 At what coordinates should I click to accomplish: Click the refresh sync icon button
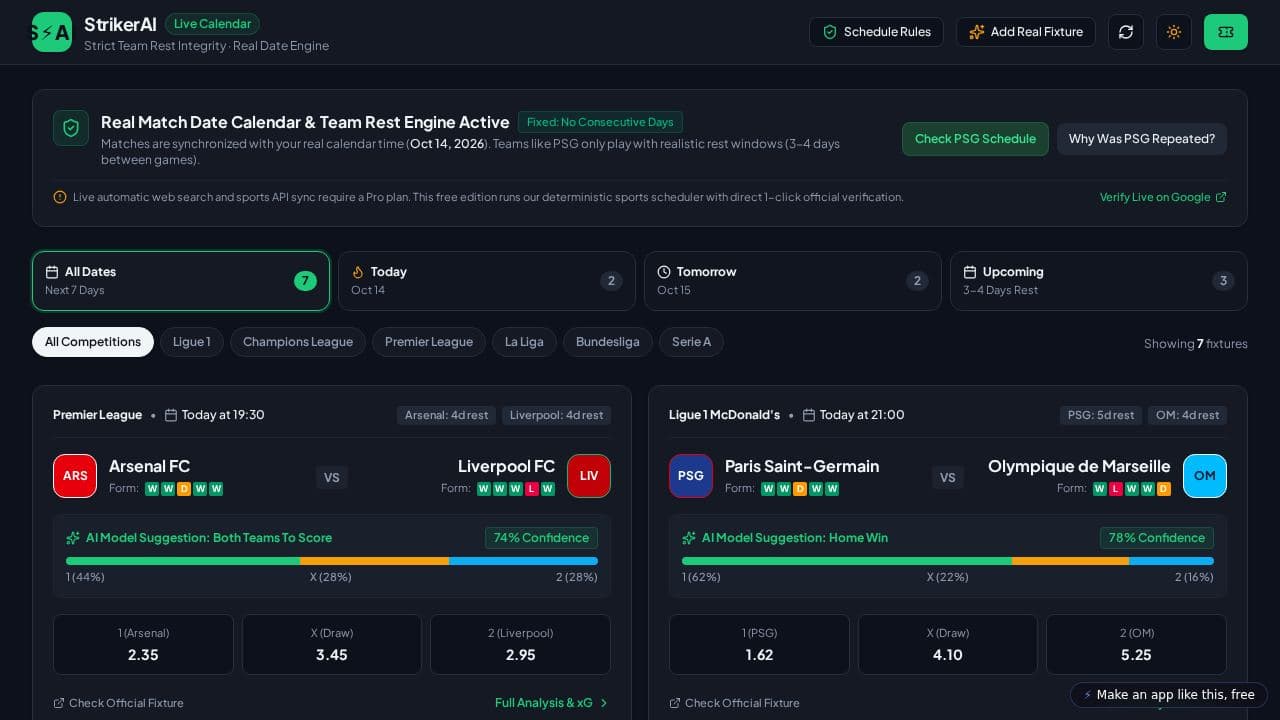pyautogui.click(x=1126, y=32)
